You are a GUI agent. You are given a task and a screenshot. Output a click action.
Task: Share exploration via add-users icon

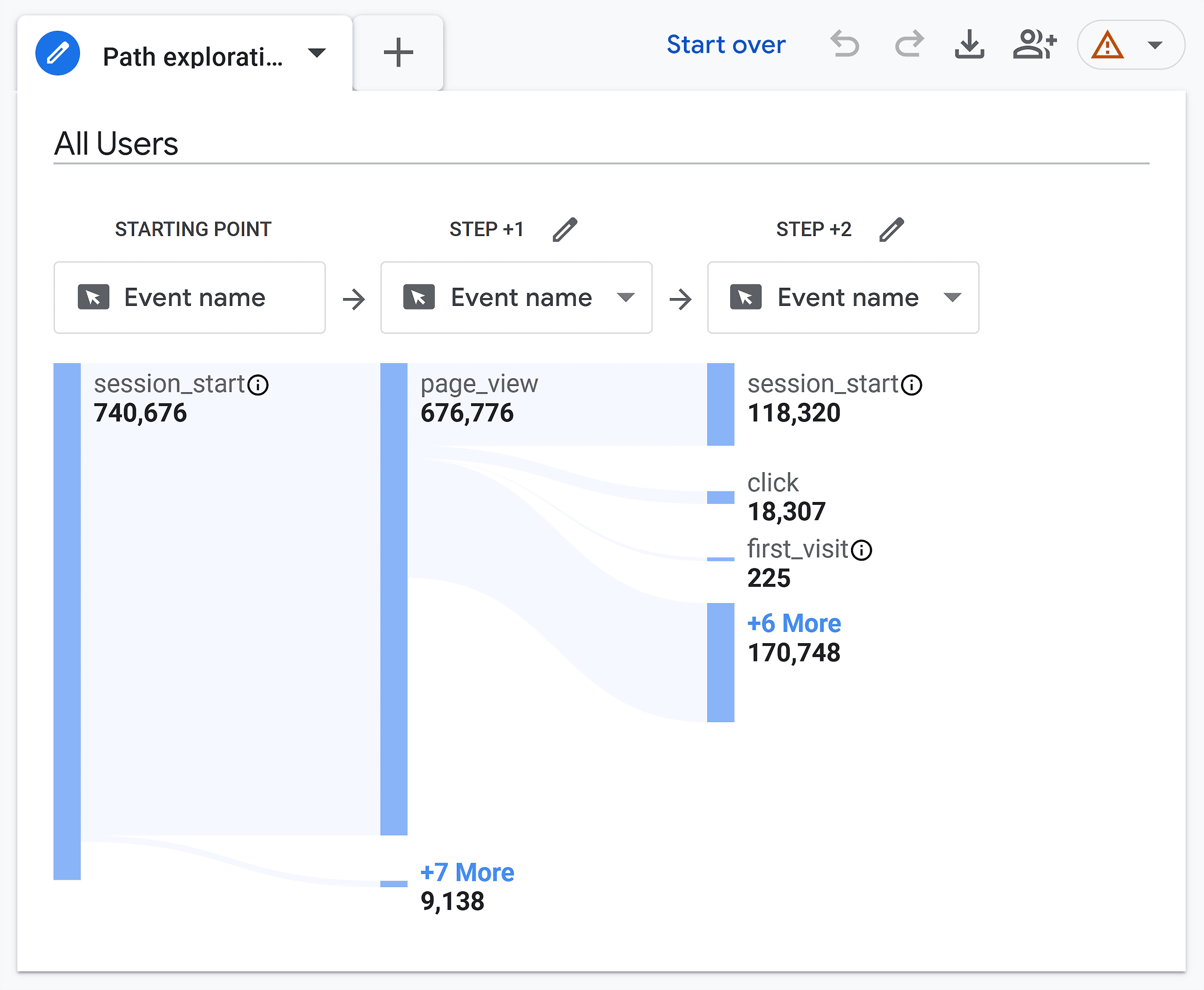1034,44
